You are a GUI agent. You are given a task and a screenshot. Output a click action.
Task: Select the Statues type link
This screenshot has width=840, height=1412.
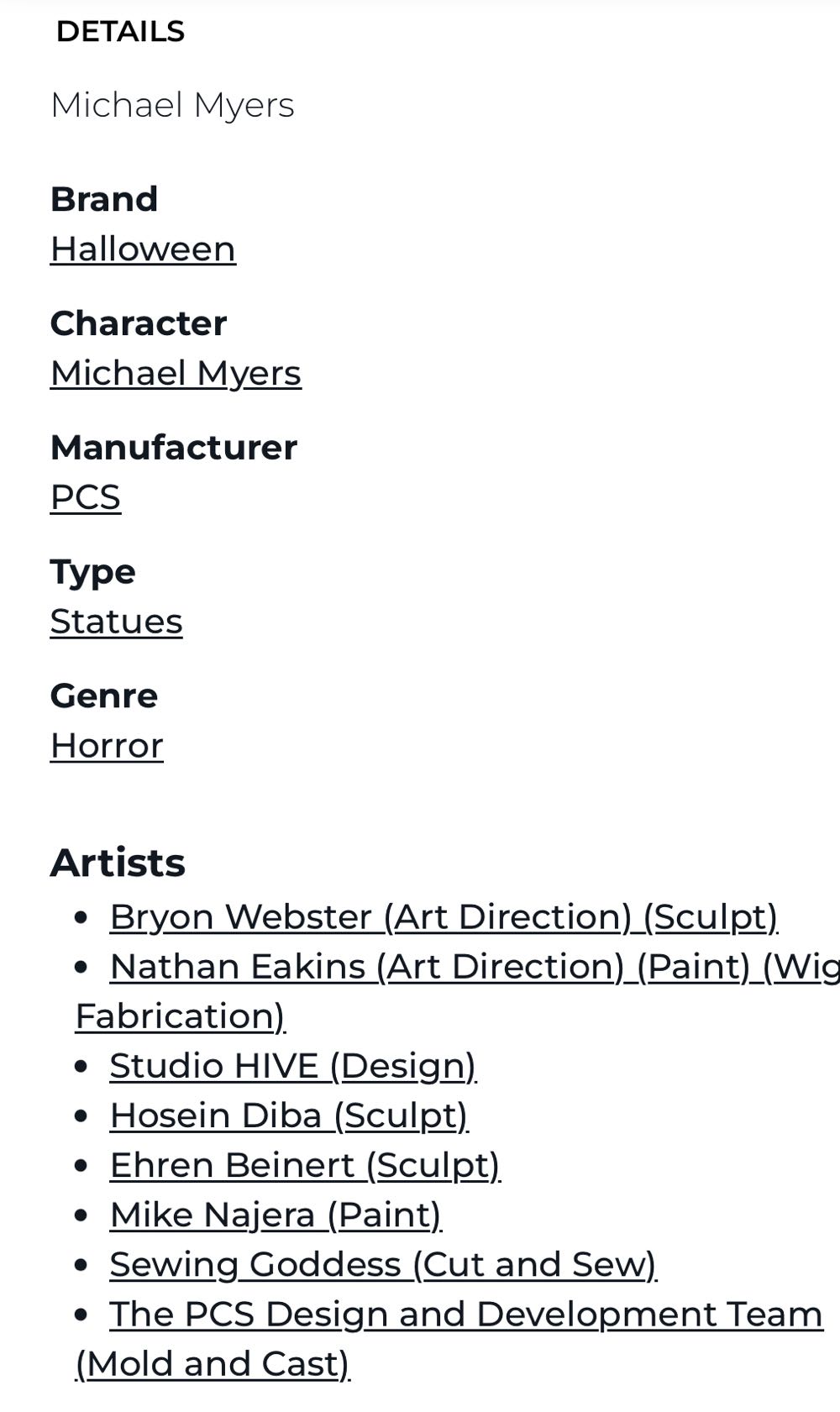pyautogui.click(x=116, y=622)
